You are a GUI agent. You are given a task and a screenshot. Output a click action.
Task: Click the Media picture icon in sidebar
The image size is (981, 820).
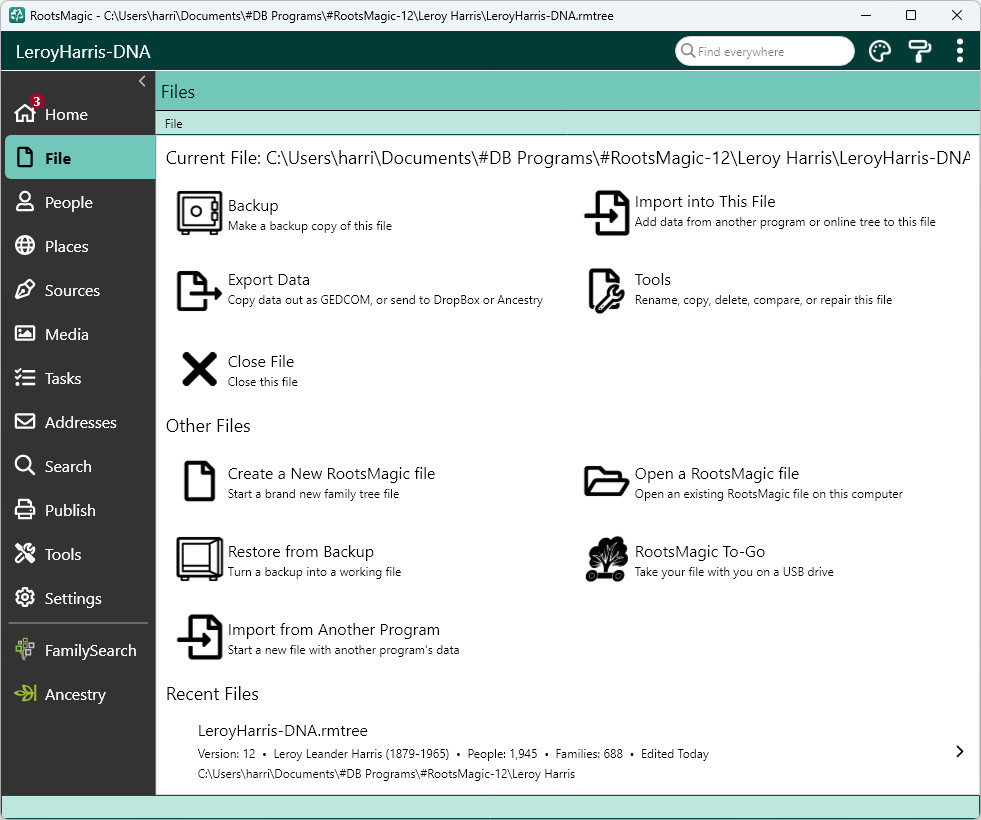point(25,333)
